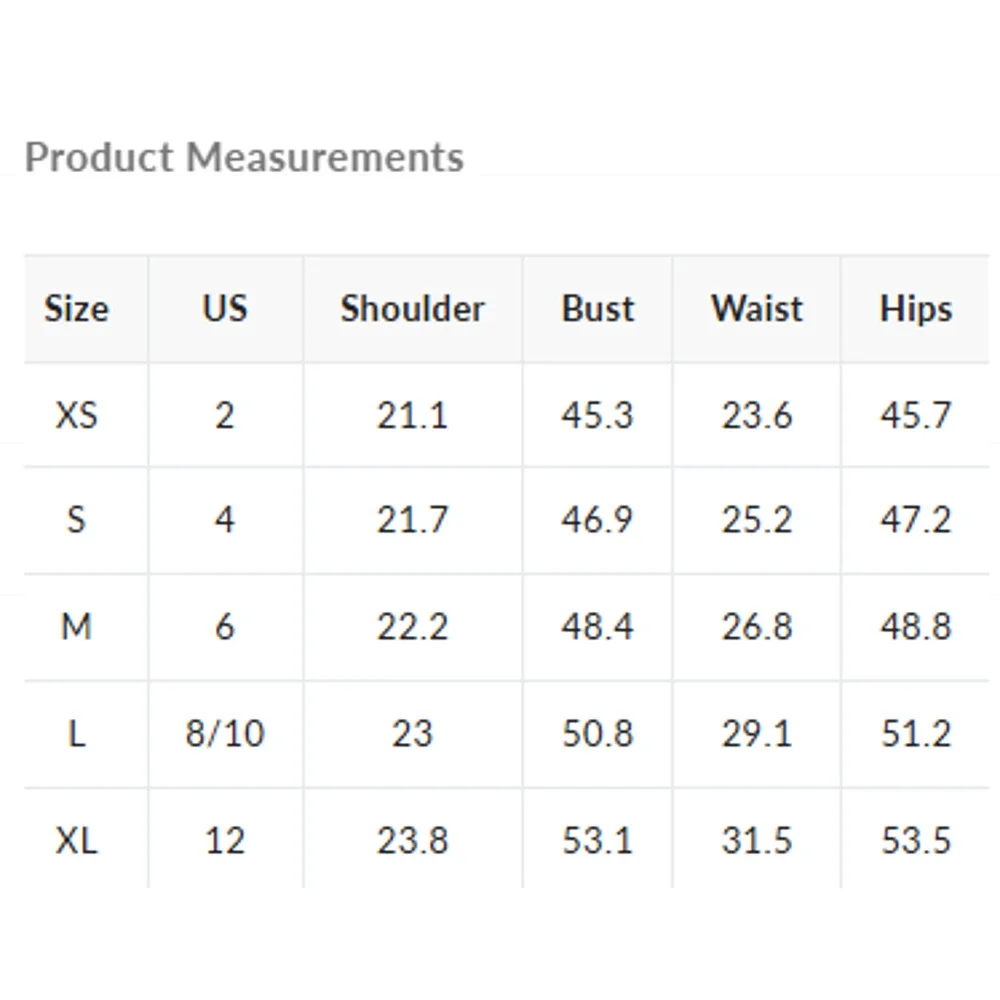Select the XL size row label

pyautogui.click(x=77, y=840)
